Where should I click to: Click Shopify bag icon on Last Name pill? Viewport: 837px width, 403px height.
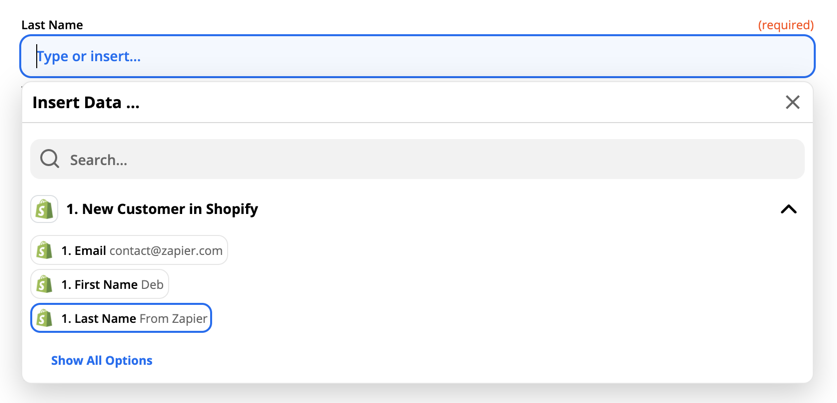coord(44,319)
